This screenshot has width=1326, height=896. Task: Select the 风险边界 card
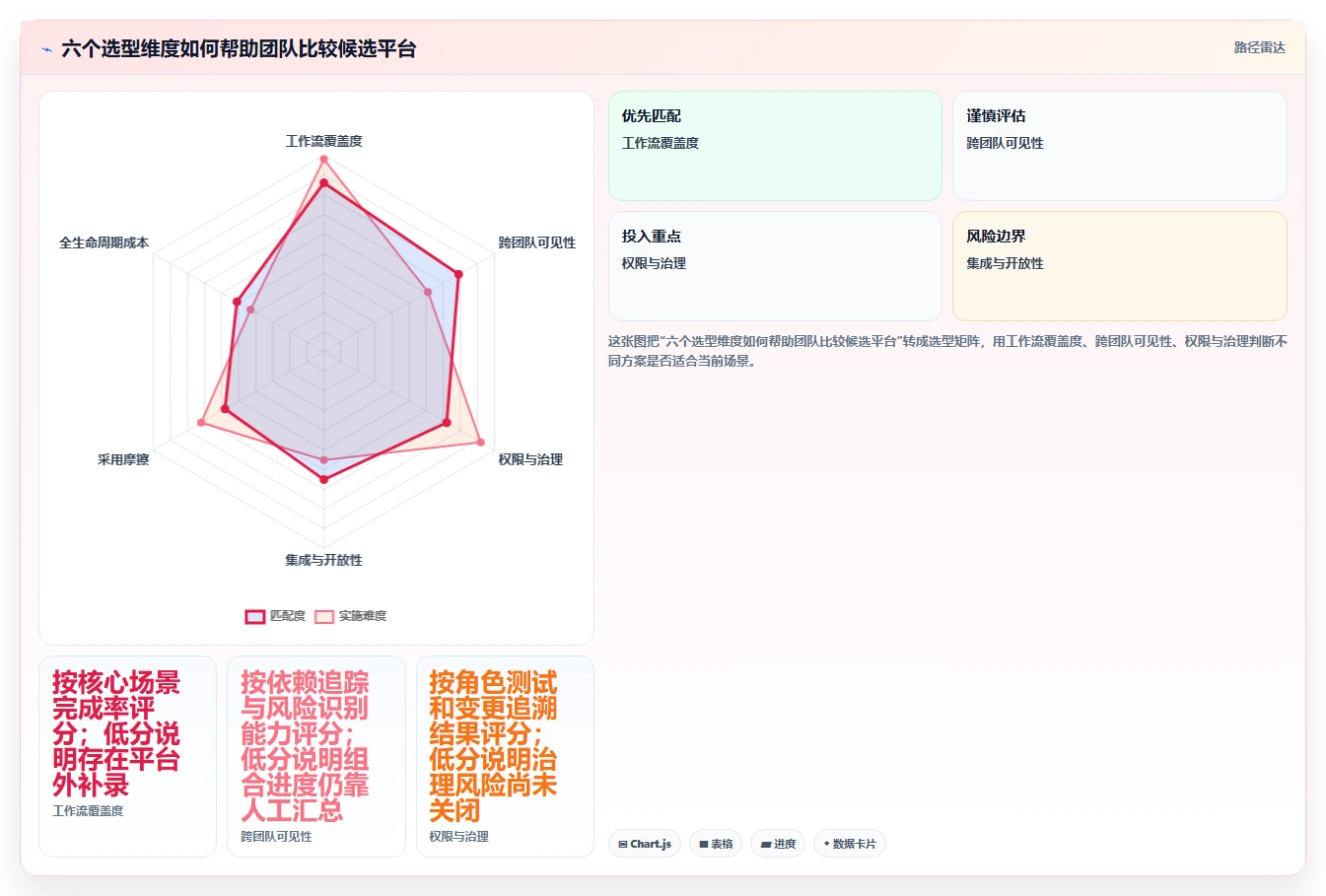tap(1120, 266)
